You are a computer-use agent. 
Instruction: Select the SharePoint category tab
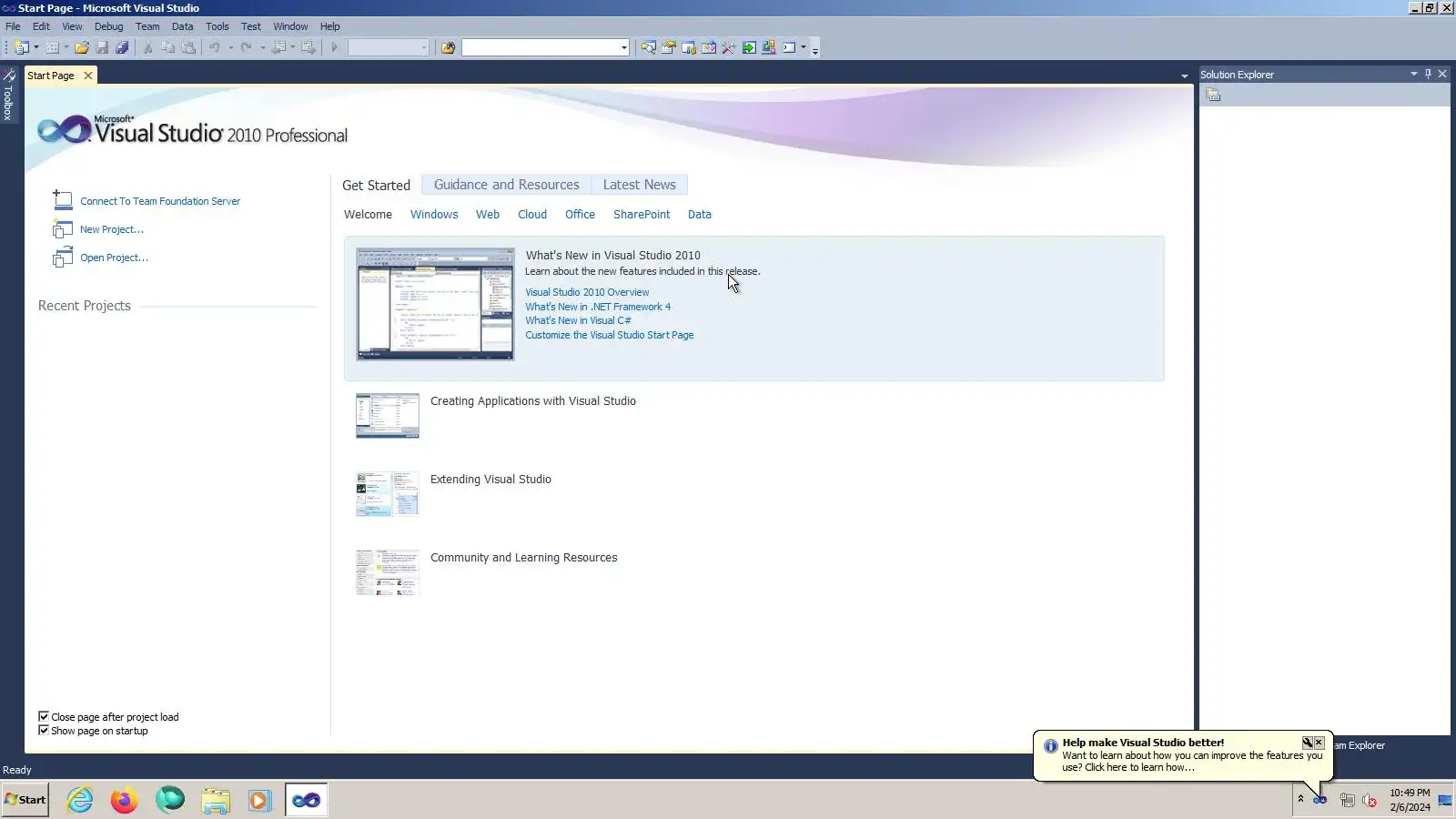(642, 215)
